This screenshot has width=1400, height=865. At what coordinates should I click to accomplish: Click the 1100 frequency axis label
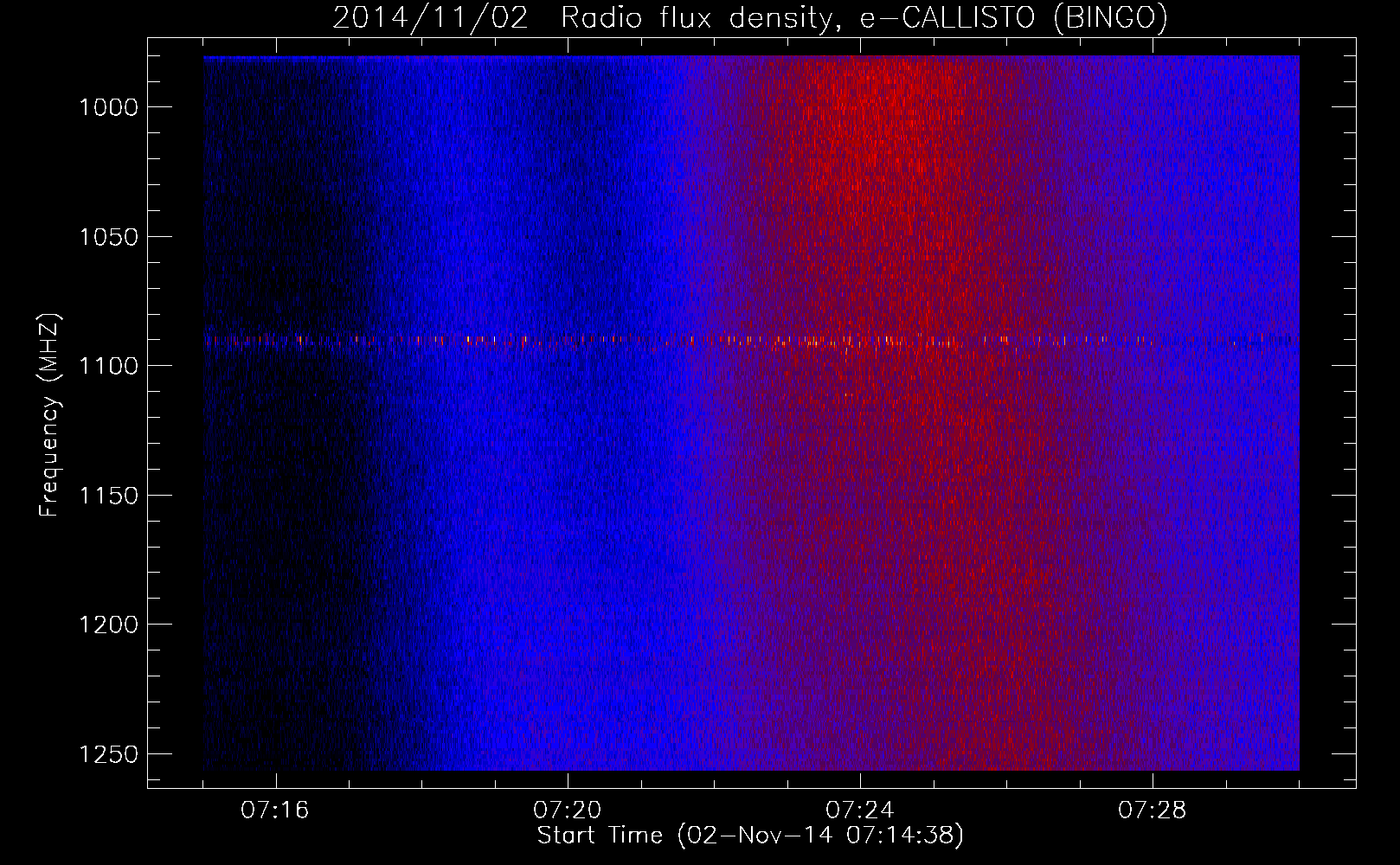108,366
